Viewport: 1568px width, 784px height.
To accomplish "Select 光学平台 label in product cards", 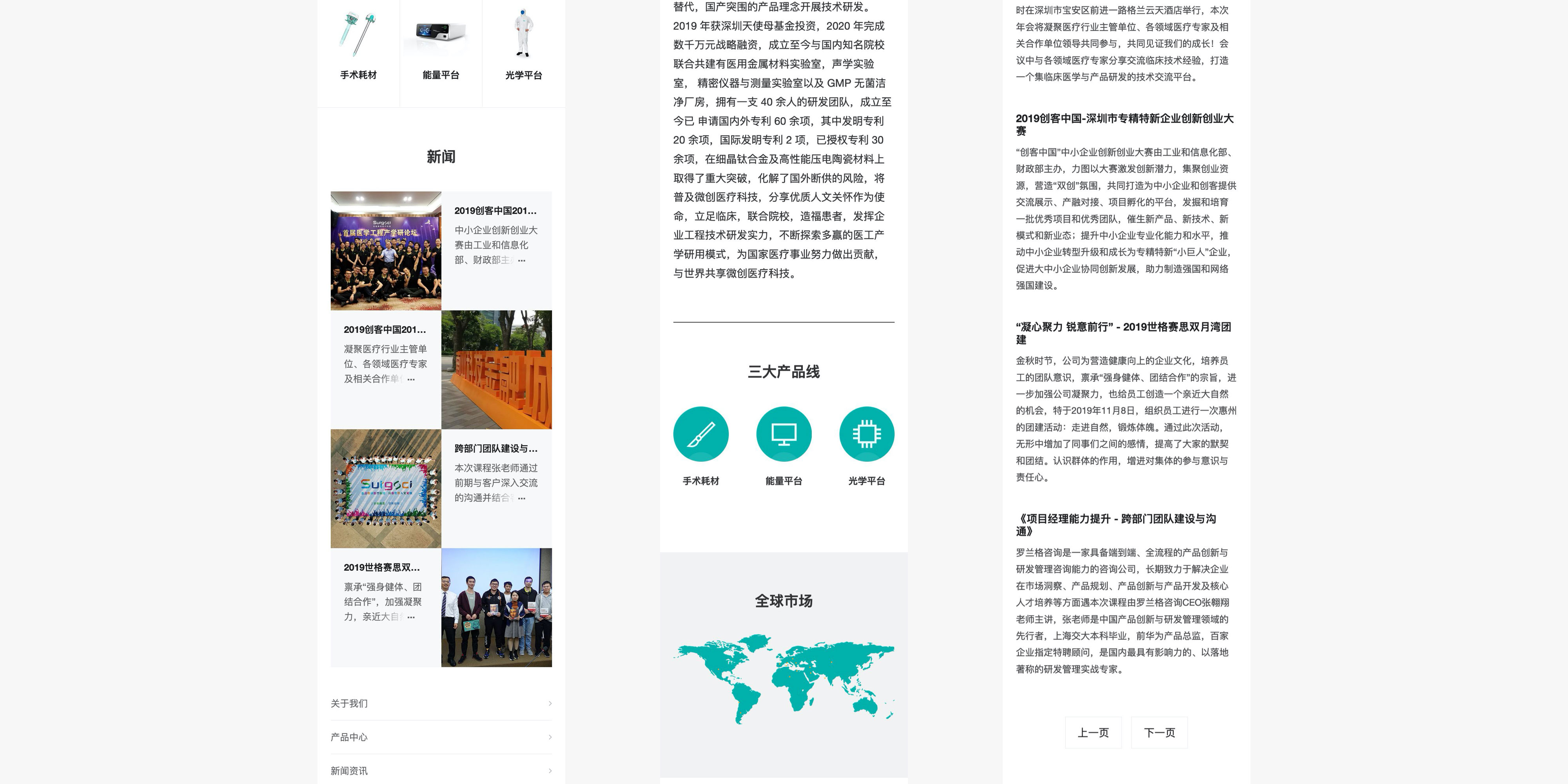I will pyautogui.click(x=523, y=75).
